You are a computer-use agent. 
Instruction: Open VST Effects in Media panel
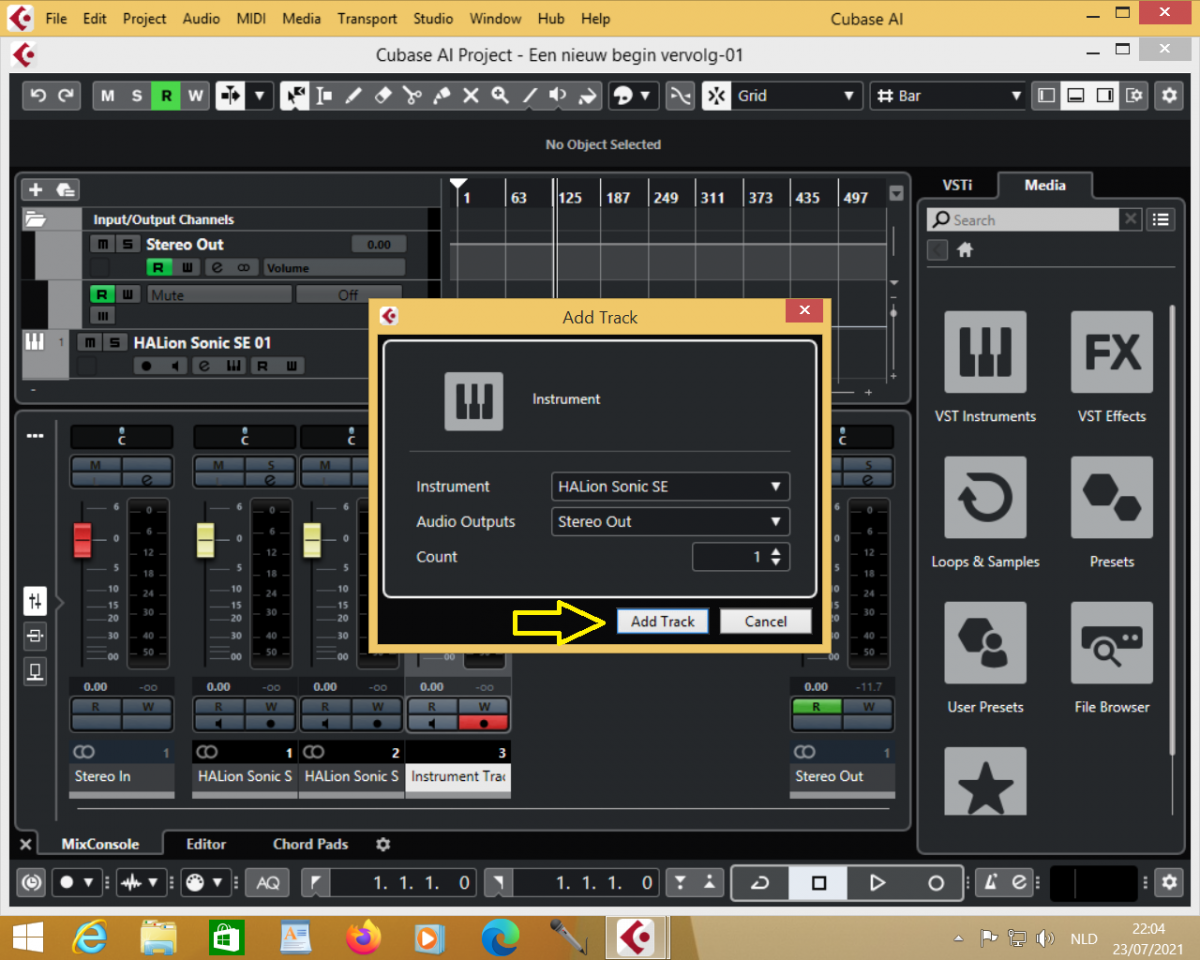[1112, 352]
